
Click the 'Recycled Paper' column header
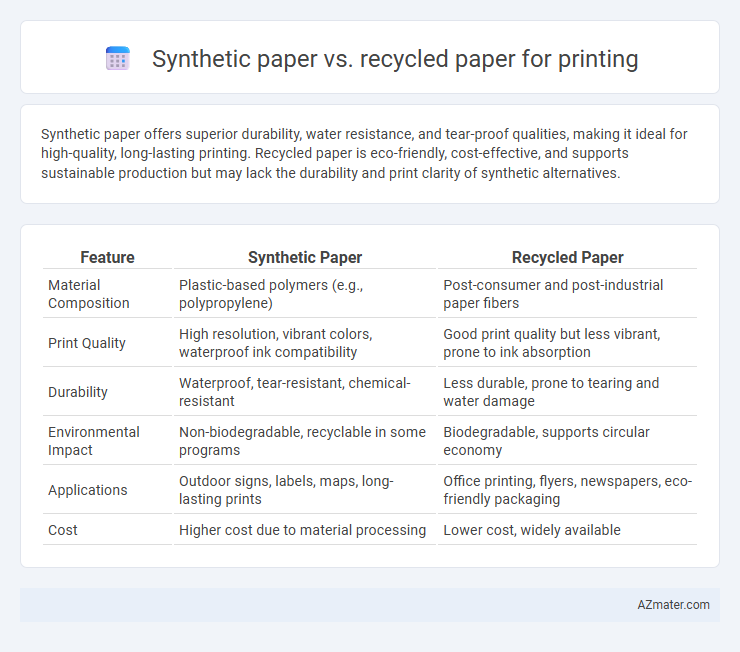point(567,257)
